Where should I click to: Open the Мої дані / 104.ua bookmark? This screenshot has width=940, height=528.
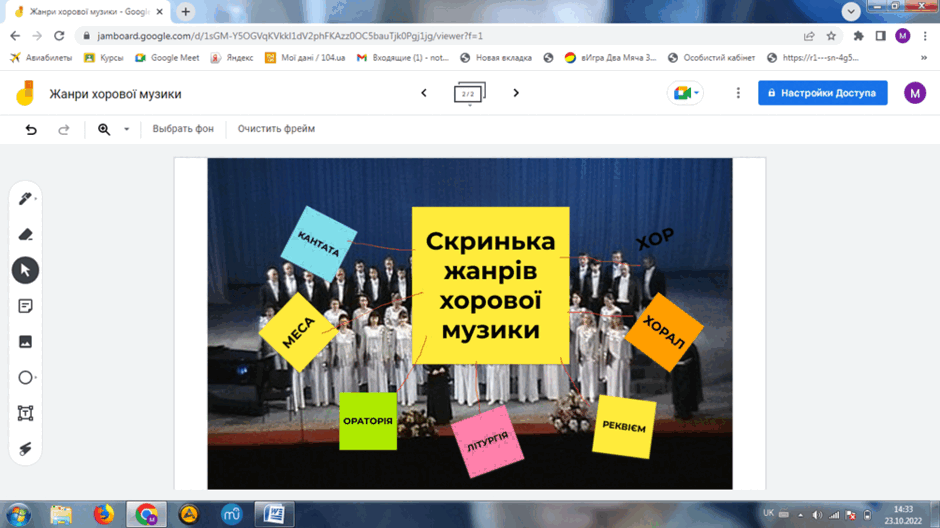[306, 58]
